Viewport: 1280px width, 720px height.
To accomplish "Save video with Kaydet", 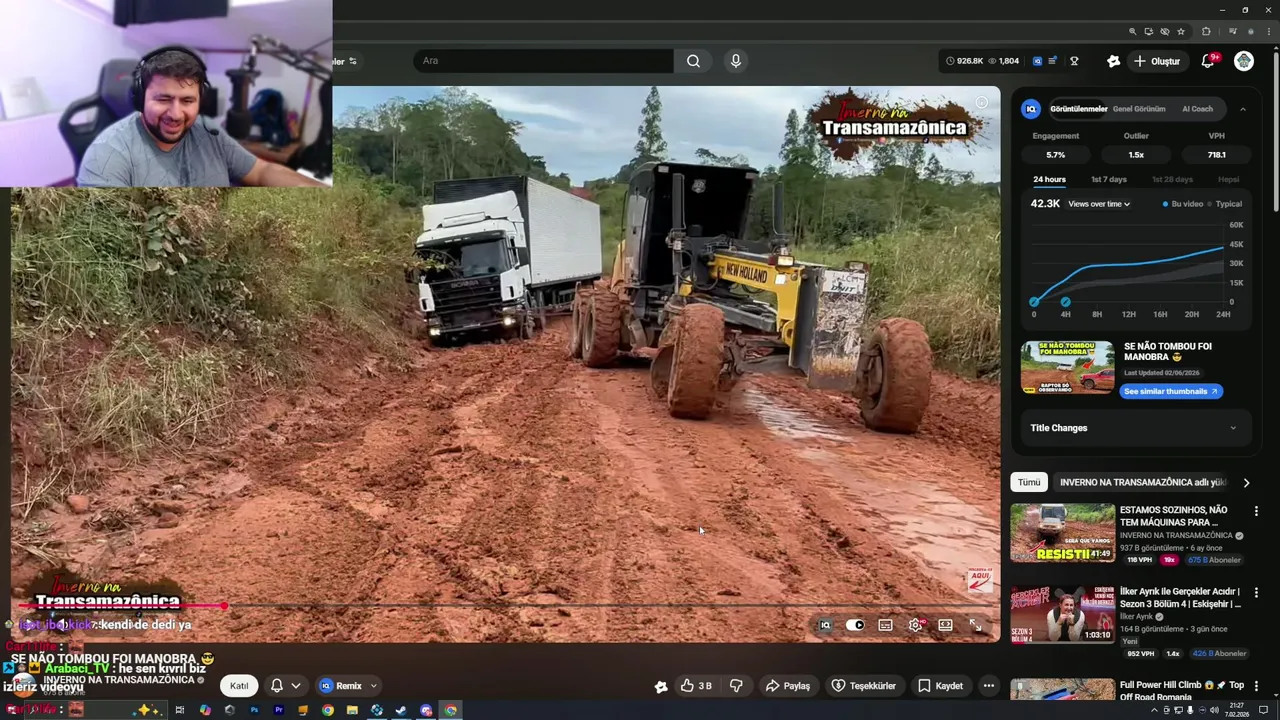I will coord(940,686).
